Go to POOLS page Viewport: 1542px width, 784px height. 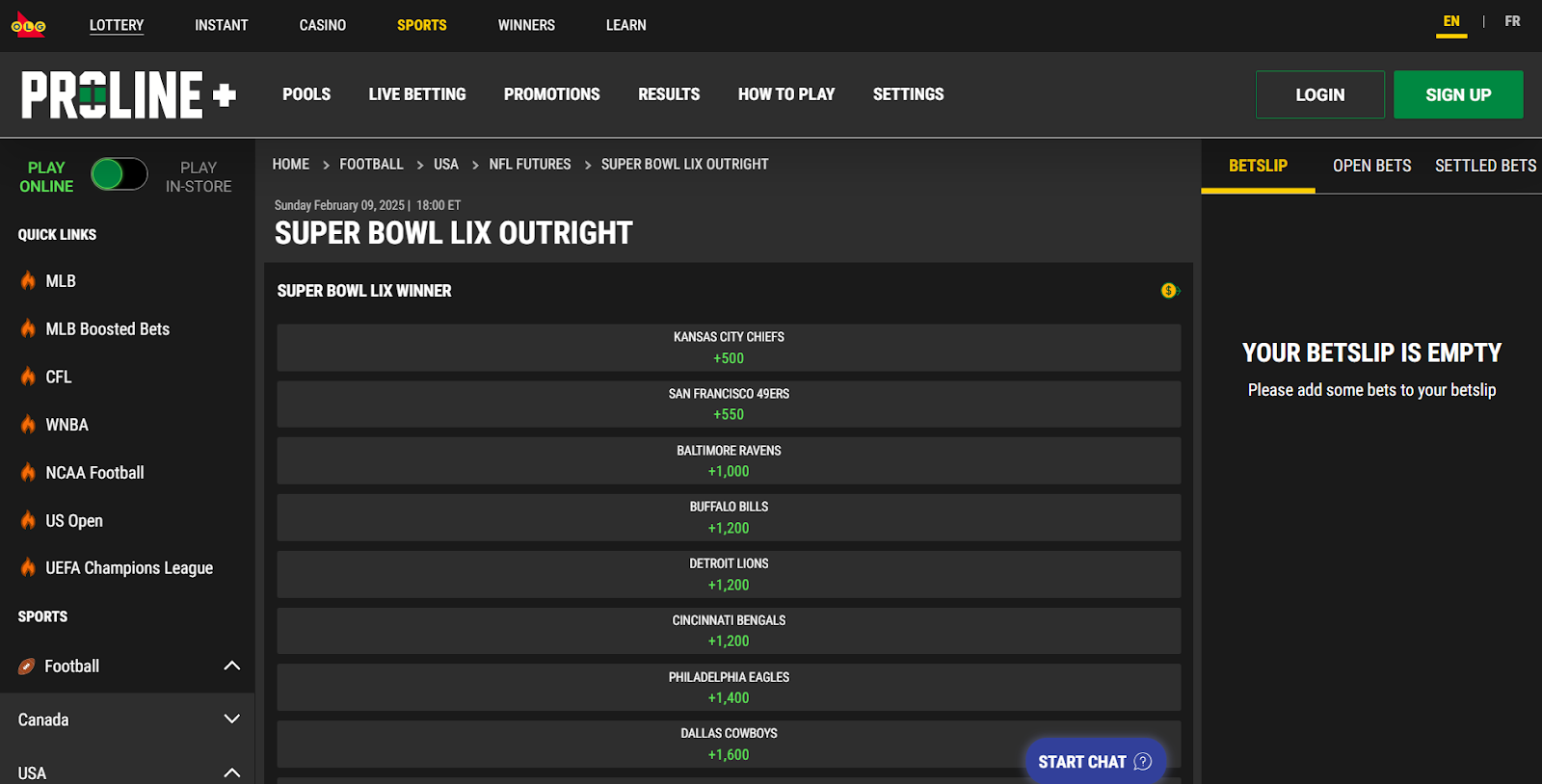click(306, 94)
